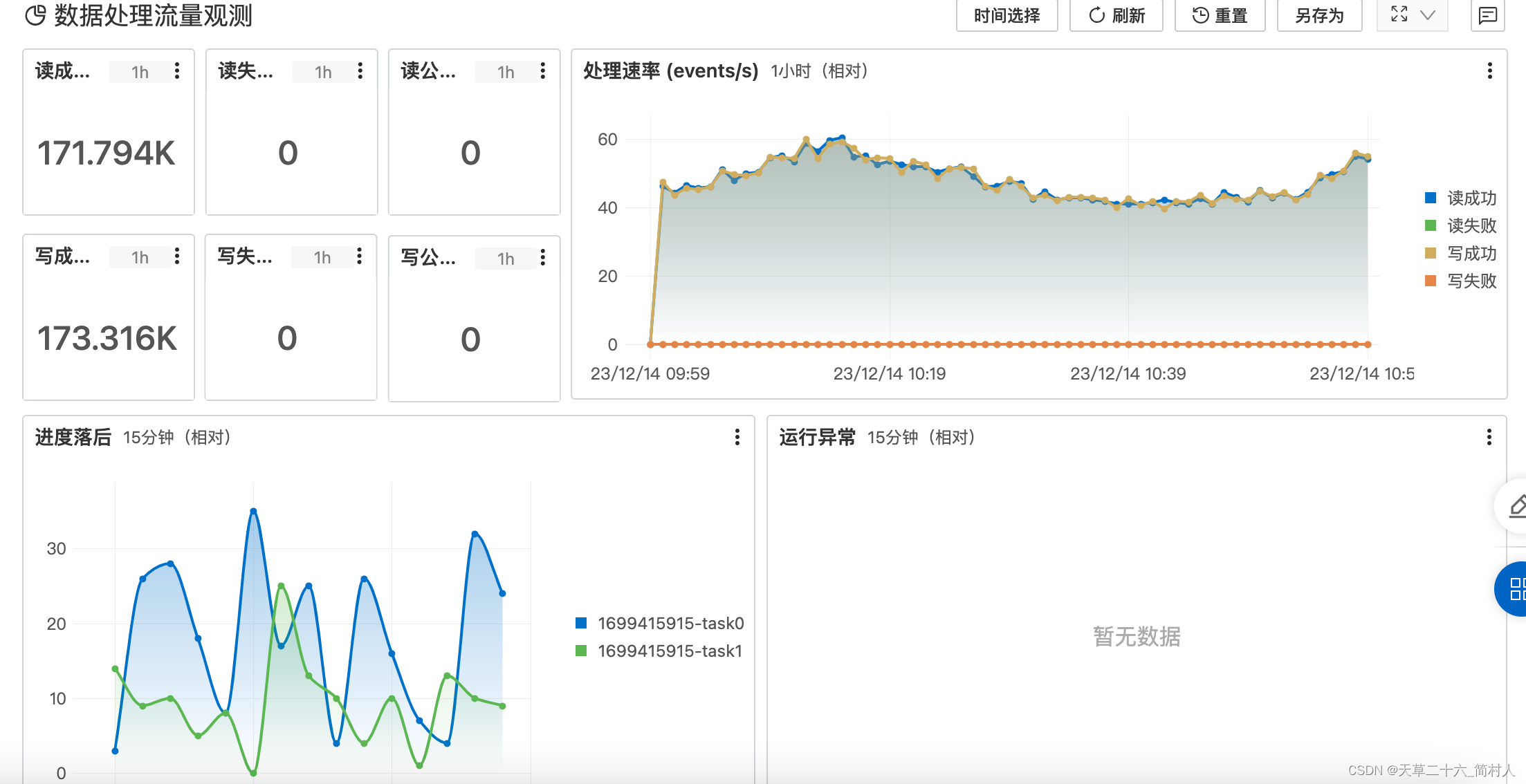The width and height of the screenshot is (1526, 784).
Task: Toggle 读成功 legend series
Action: click(1462, 198)
